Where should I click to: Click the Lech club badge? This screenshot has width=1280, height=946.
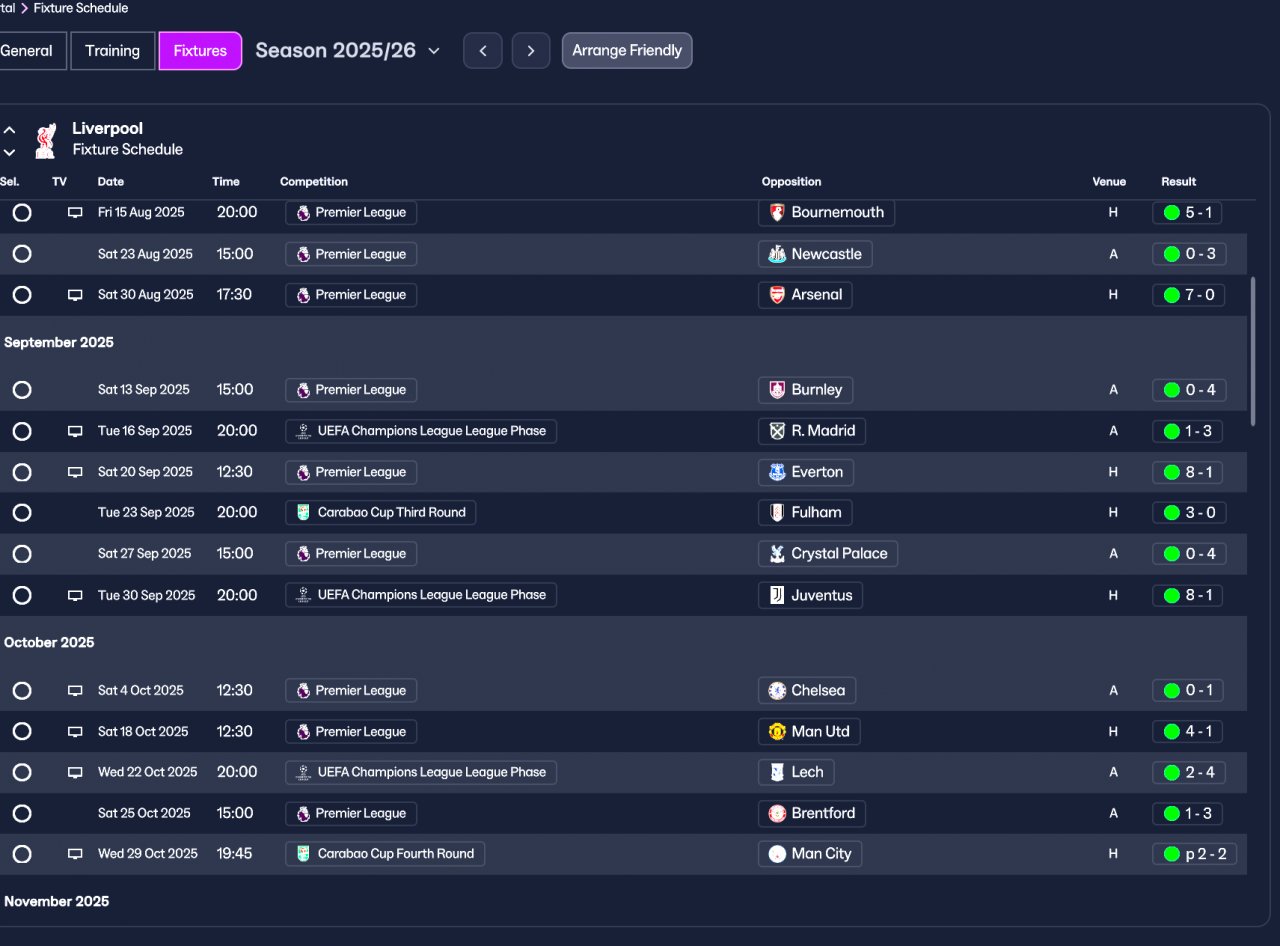[x=777, y=772]
